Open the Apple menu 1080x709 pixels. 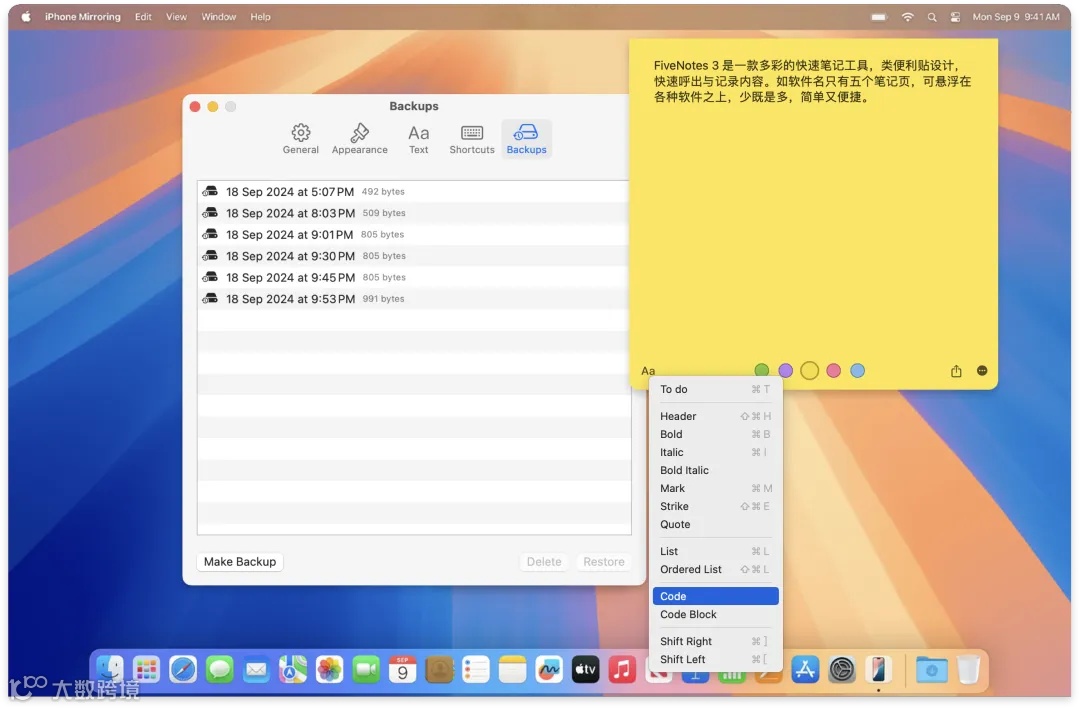tap(25, 17)
